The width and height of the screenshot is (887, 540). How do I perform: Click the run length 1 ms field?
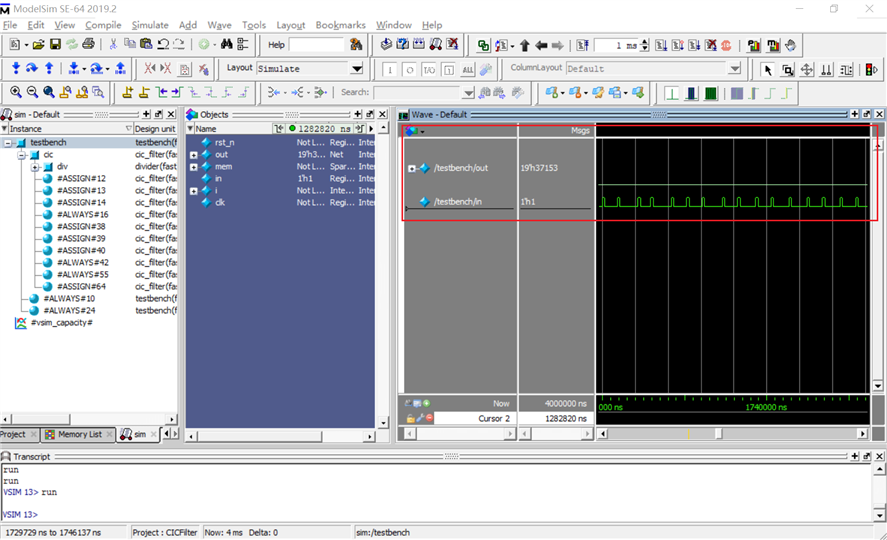[x=616, y=45]
